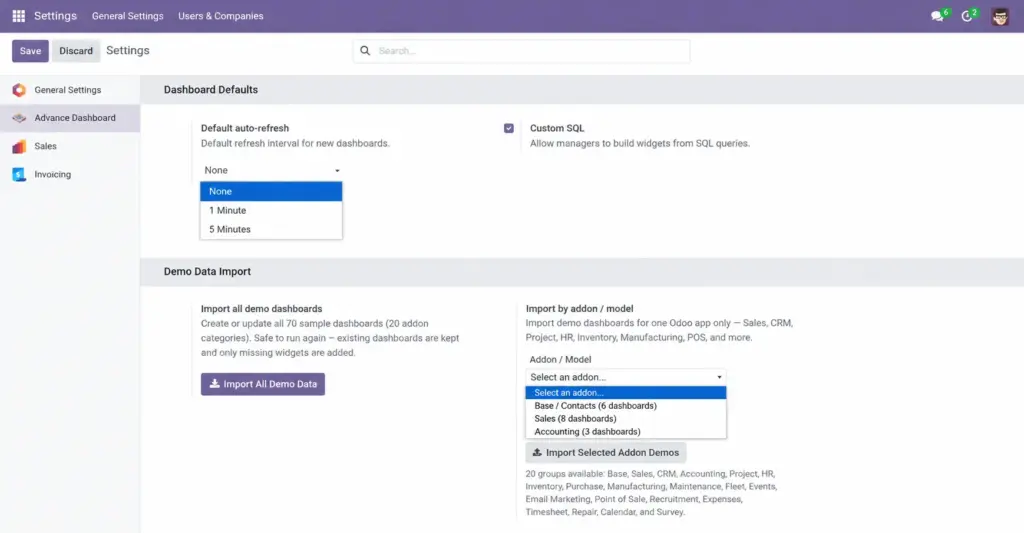Click Import Selected Addon Demos button
Image resolution: width=1024 pixels, height=533 pixels.
click(605, 453)
